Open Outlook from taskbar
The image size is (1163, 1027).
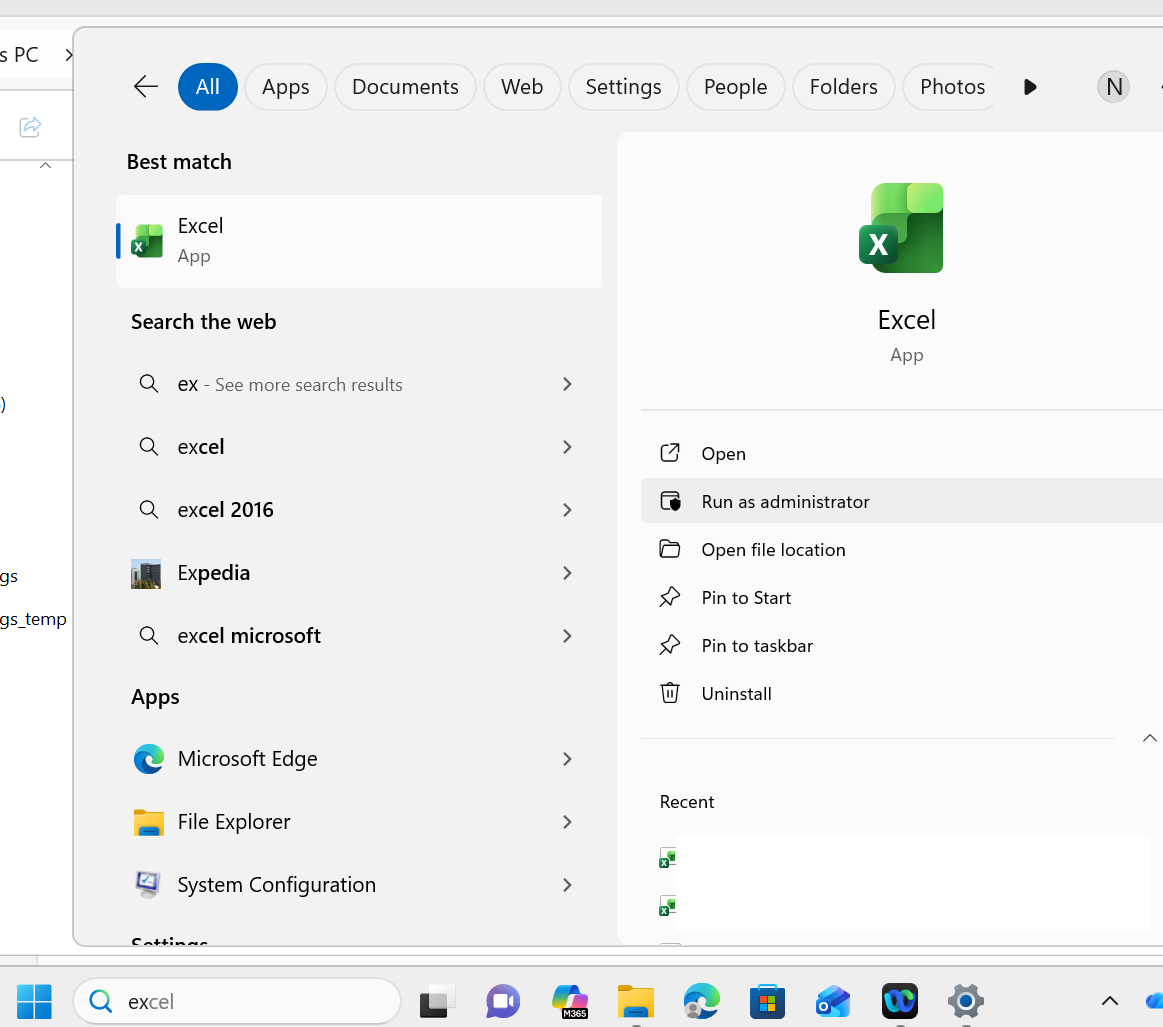tap(834, 1002)
